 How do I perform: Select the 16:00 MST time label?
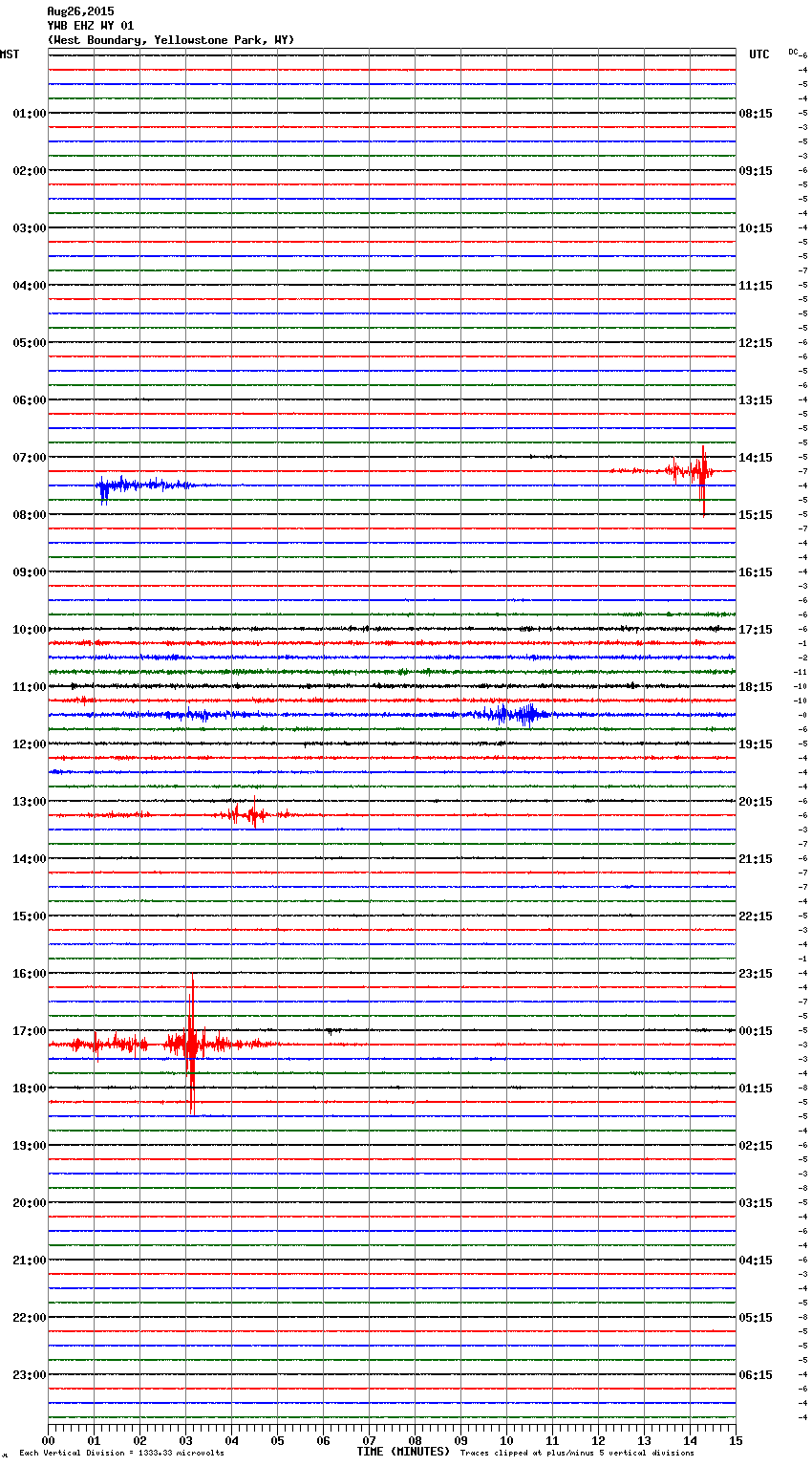tap(29, 974)
